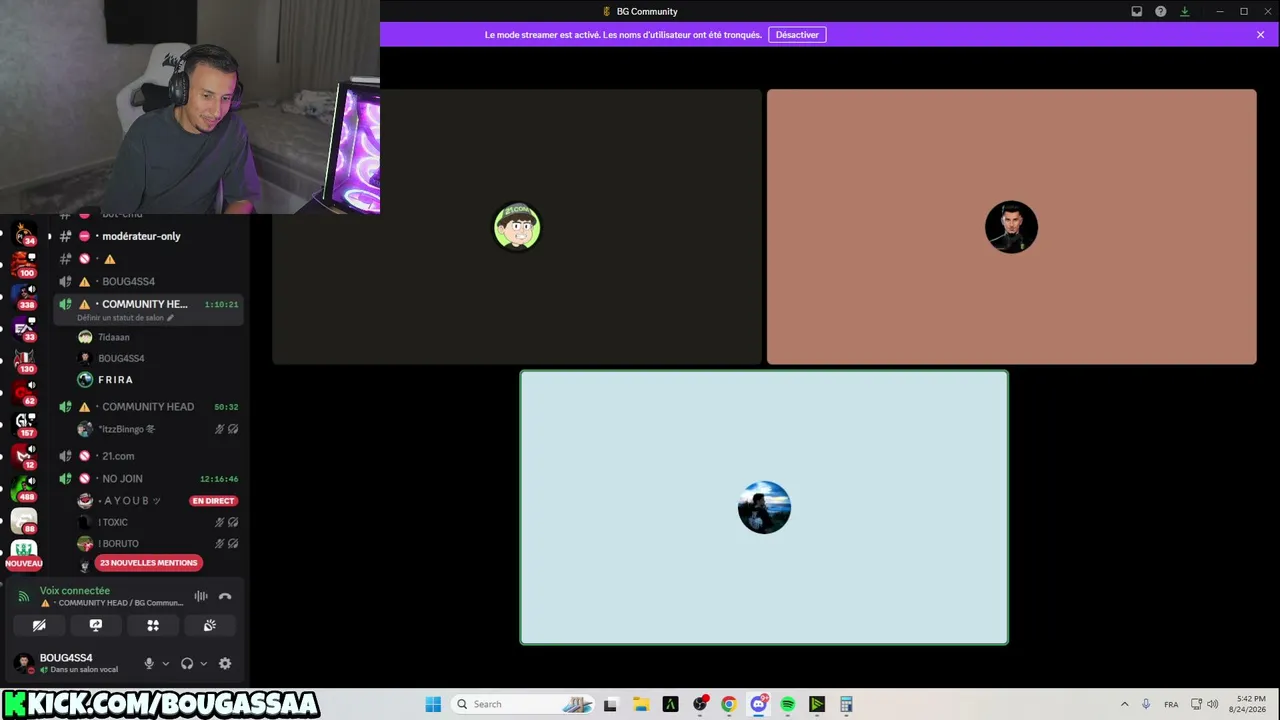
Task: Toggle noise suppression waveform icon
Action: tap(201, 596)
